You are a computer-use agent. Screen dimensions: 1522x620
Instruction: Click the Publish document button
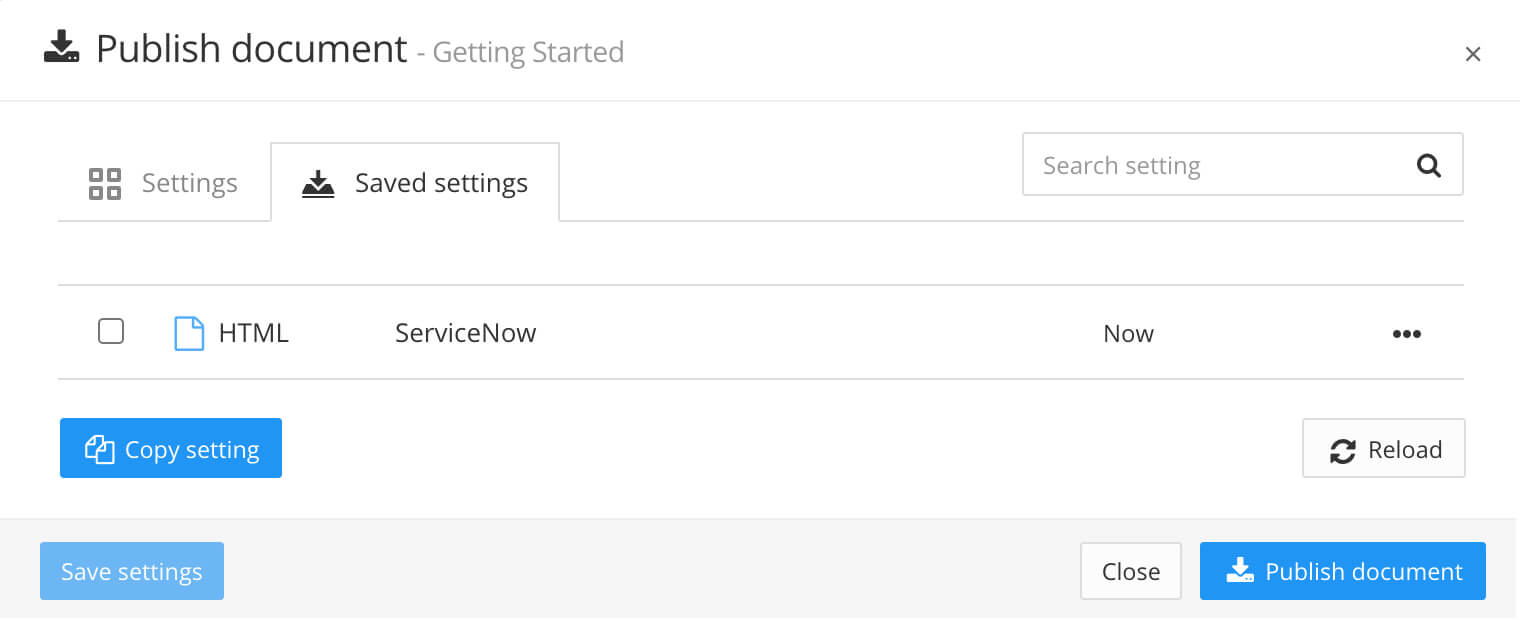pos(1342,570)
